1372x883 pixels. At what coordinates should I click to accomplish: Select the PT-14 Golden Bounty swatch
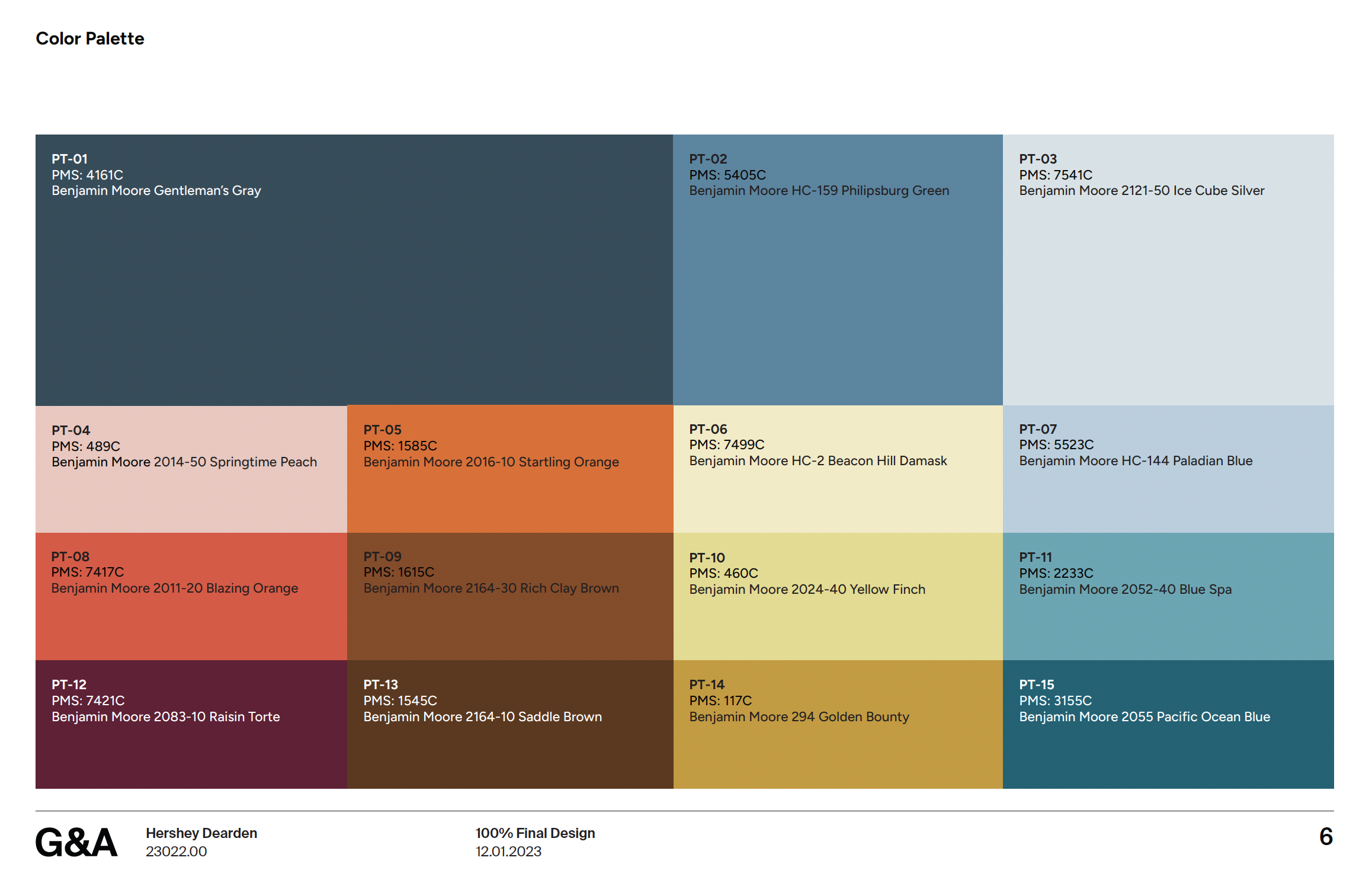838,724
